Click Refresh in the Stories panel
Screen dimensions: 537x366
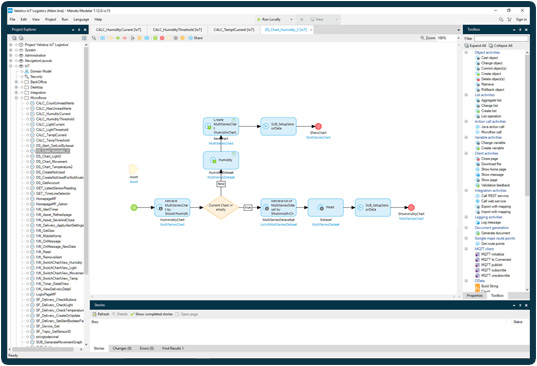pyautogui.click(x=101, y=314)
